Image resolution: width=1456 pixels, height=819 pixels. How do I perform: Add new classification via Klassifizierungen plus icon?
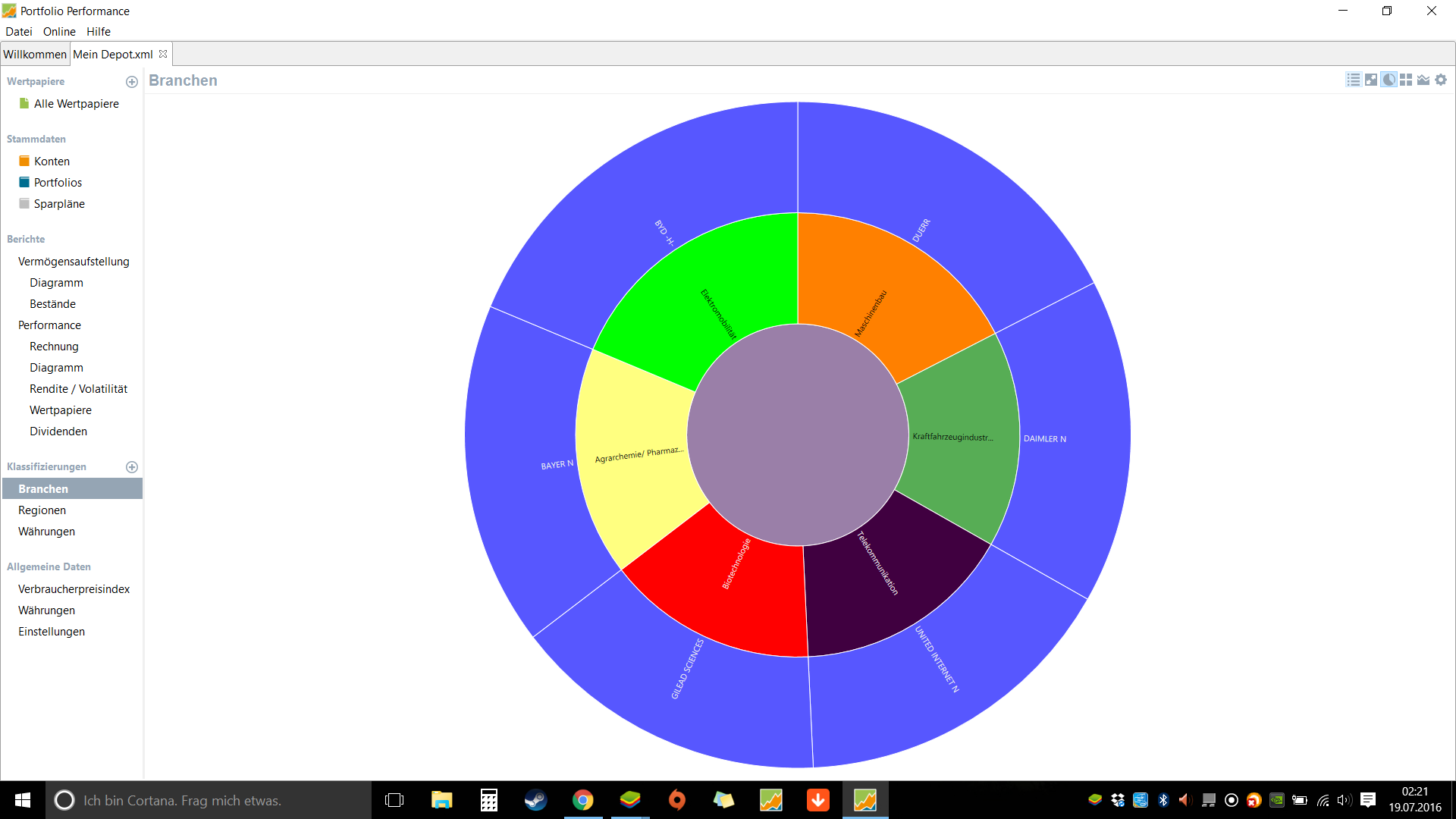(x=131, y=467)
